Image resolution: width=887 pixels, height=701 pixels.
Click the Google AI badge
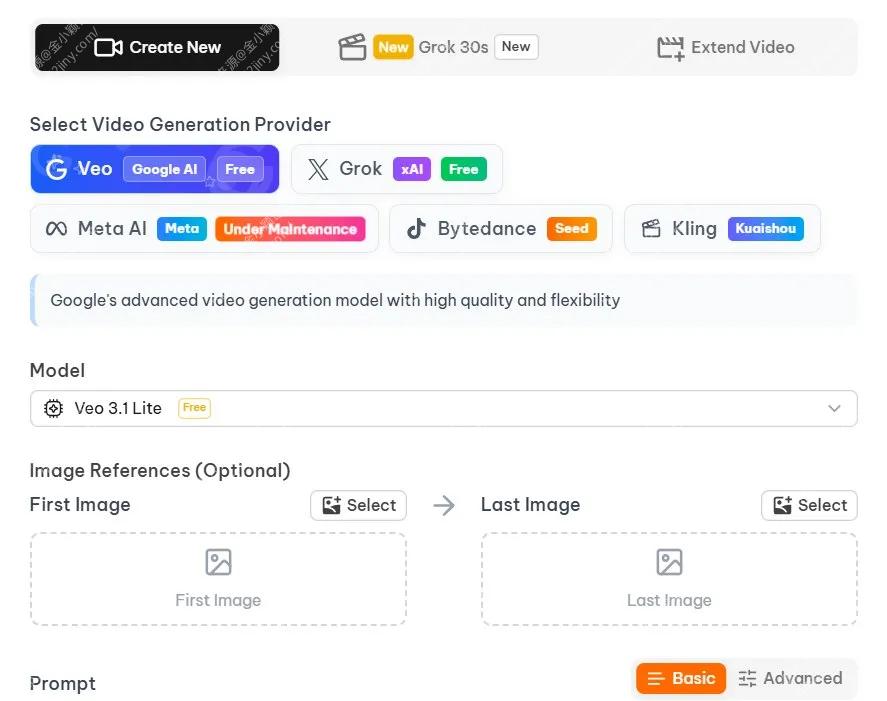165,169
